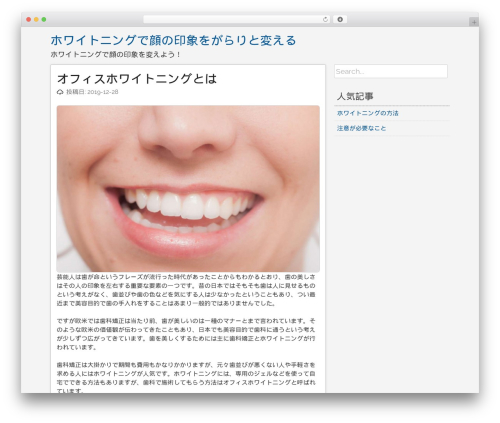Viewport: 500px width, 423px height.
Task: Click the green maximize window dot
Action: pos(44,20)
